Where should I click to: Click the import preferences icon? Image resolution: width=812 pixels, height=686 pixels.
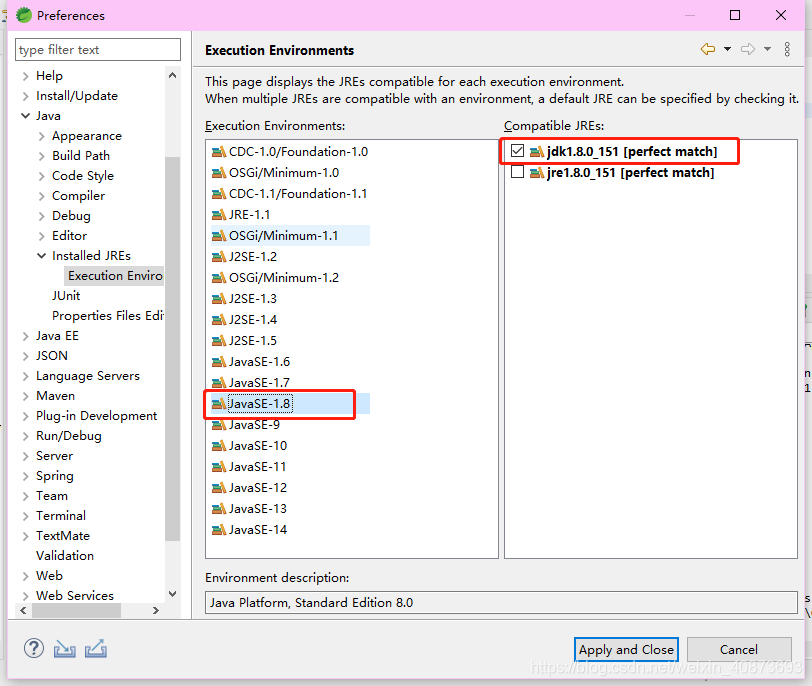coord(64,648)
